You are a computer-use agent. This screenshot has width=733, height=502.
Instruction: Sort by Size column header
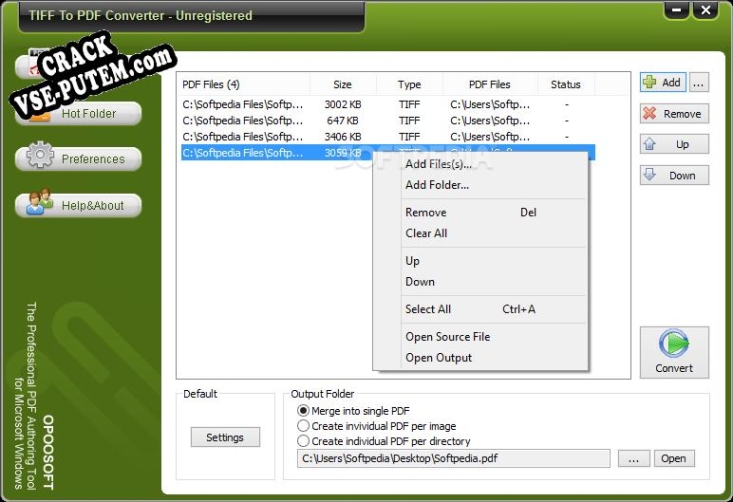pos(343,85)
